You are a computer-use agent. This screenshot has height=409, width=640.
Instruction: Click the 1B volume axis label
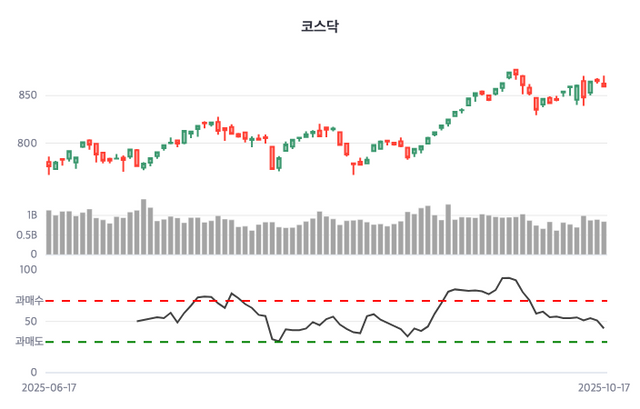32,215
